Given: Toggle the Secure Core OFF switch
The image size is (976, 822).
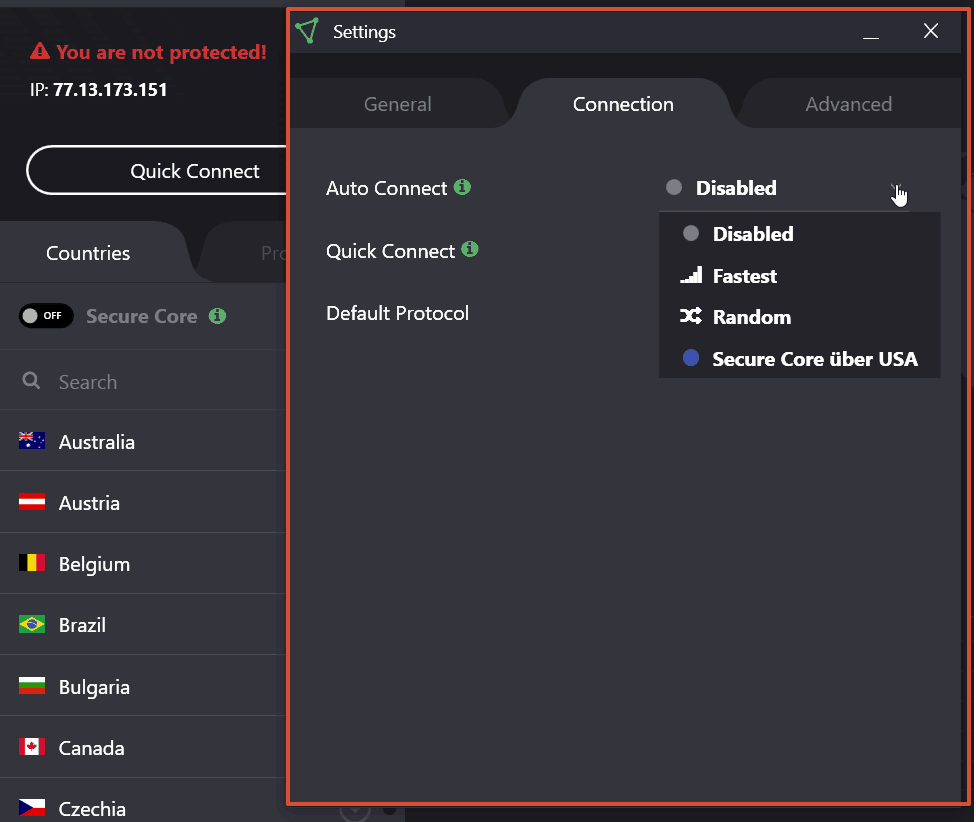Looking at the screenshot, I should (46, 316).
